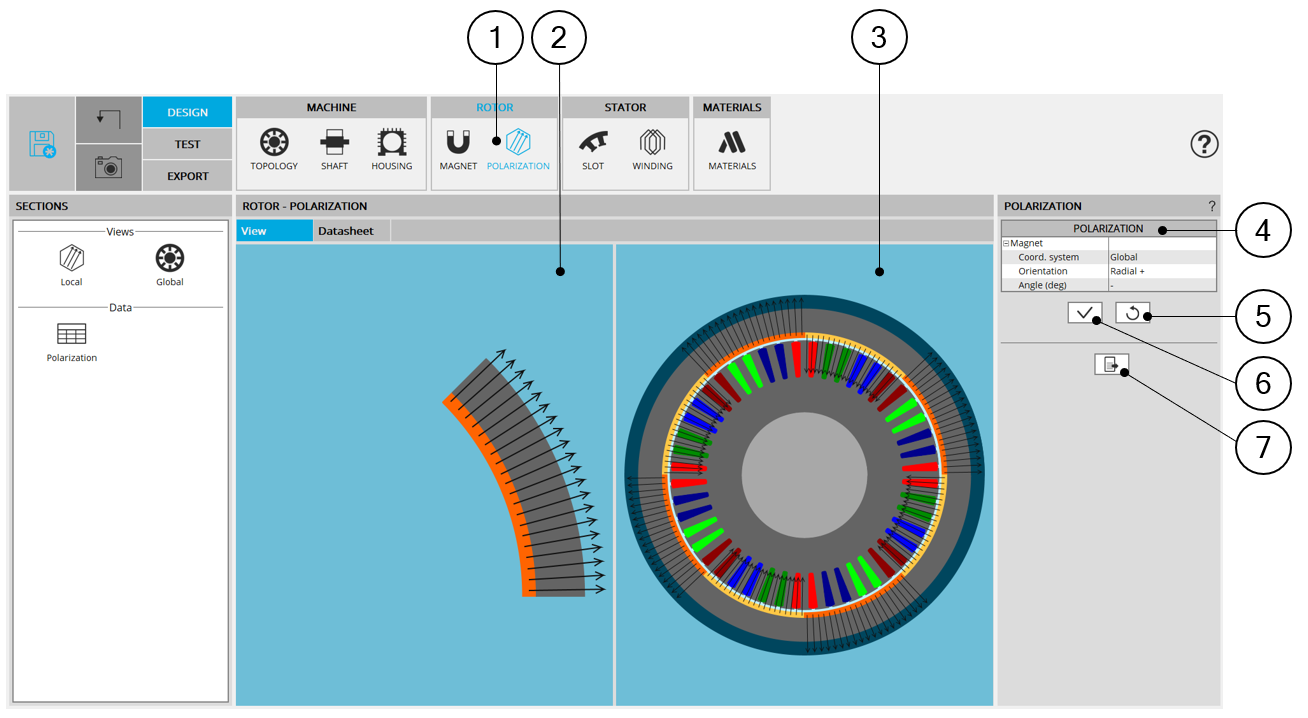Open the Winding design icon
Image resolution: width=1308 pixels, height=718 pixels.
tap(652, 143)
